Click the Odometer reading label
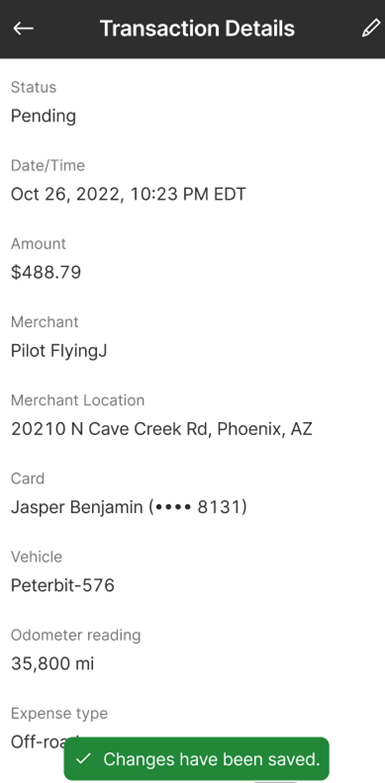 [x=76, y=635]
